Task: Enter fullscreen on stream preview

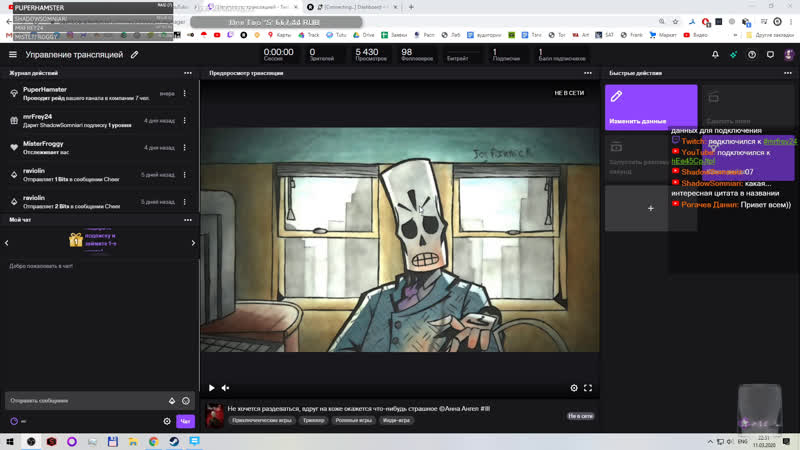Action: 588,388
